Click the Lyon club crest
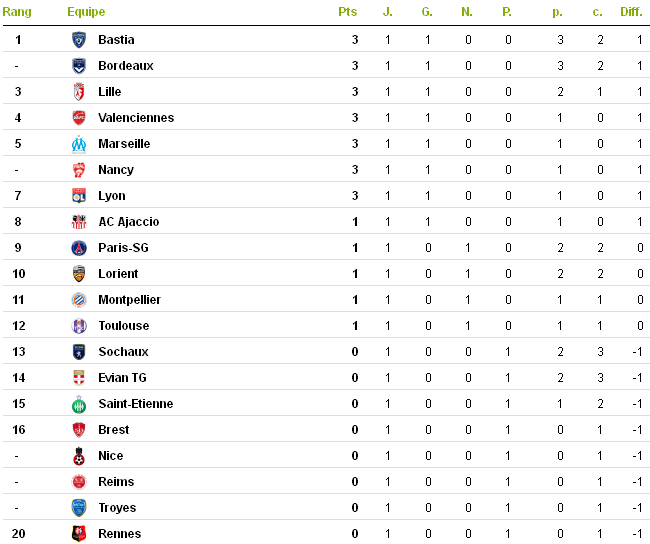This screenshot has height=544, width=650. pyautogui.click(x=79, y=196)
